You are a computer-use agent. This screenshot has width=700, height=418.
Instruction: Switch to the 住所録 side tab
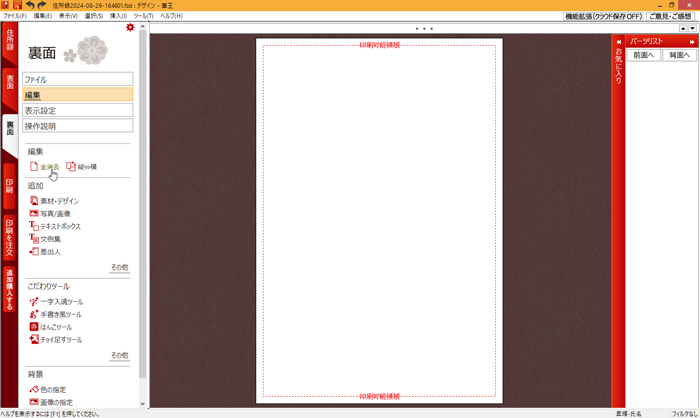click(x=10, y=41)
